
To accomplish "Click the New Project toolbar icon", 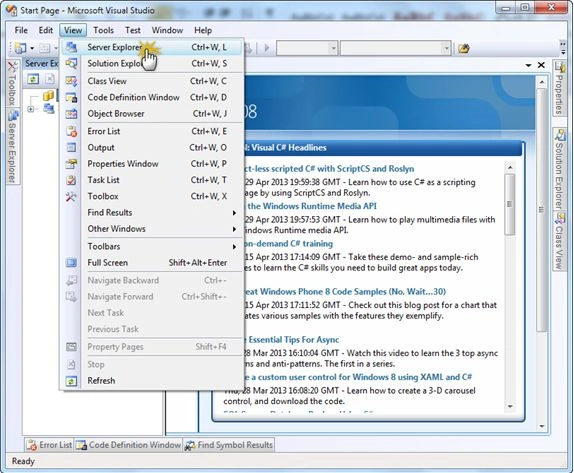I will pyautogui.click(x=20, y=48).
